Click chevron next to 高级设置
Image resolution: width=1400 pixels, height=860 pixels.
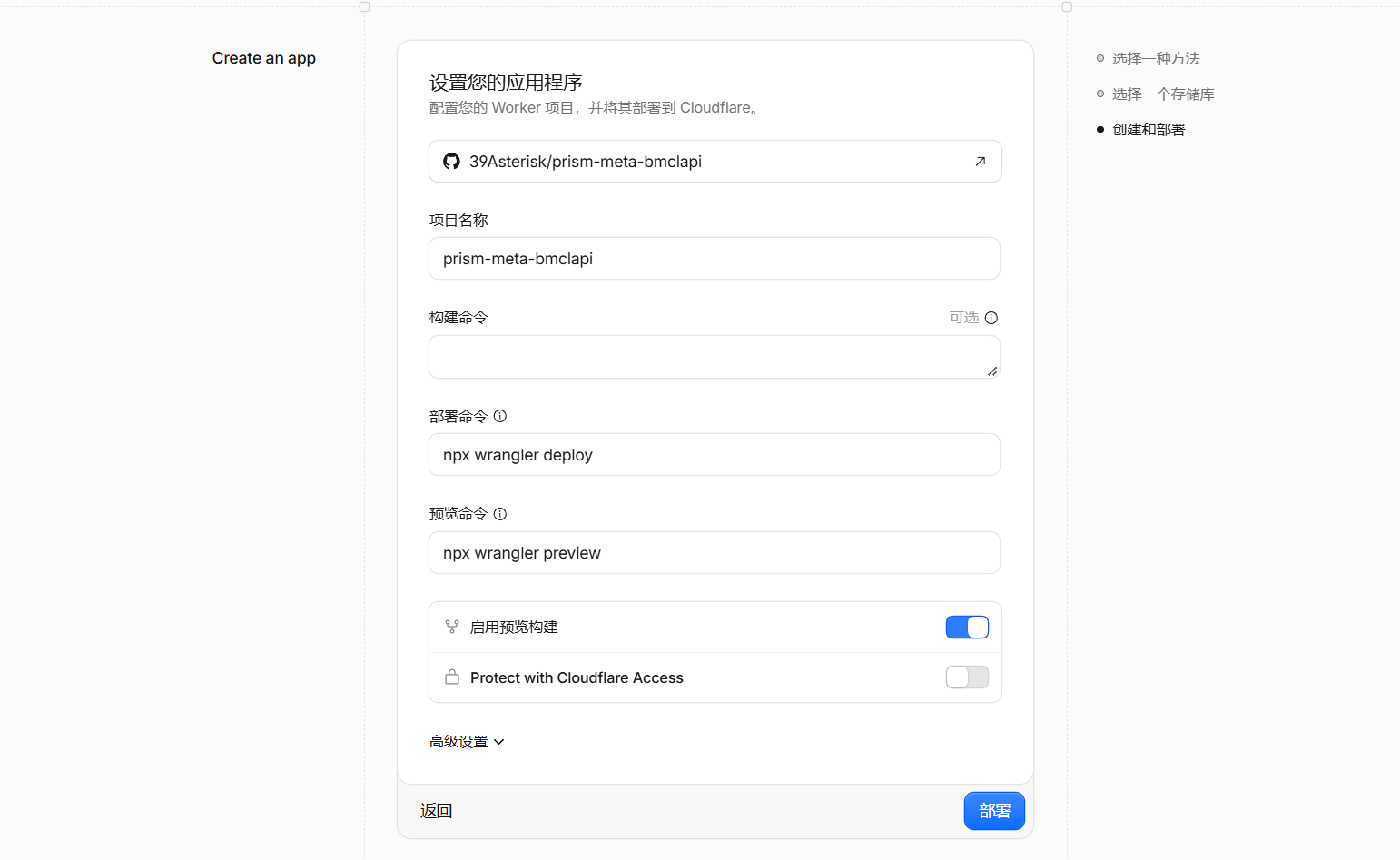(x=498, y=742)
